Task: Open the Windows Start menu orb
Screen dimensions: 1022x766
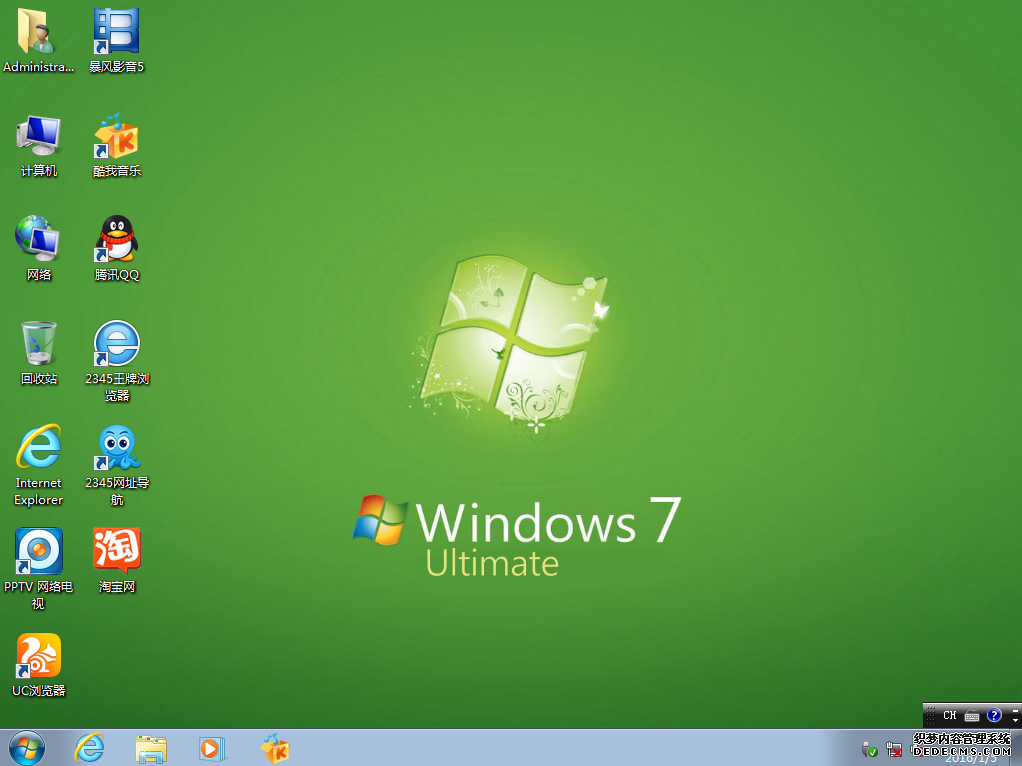Action: (27, 748)
